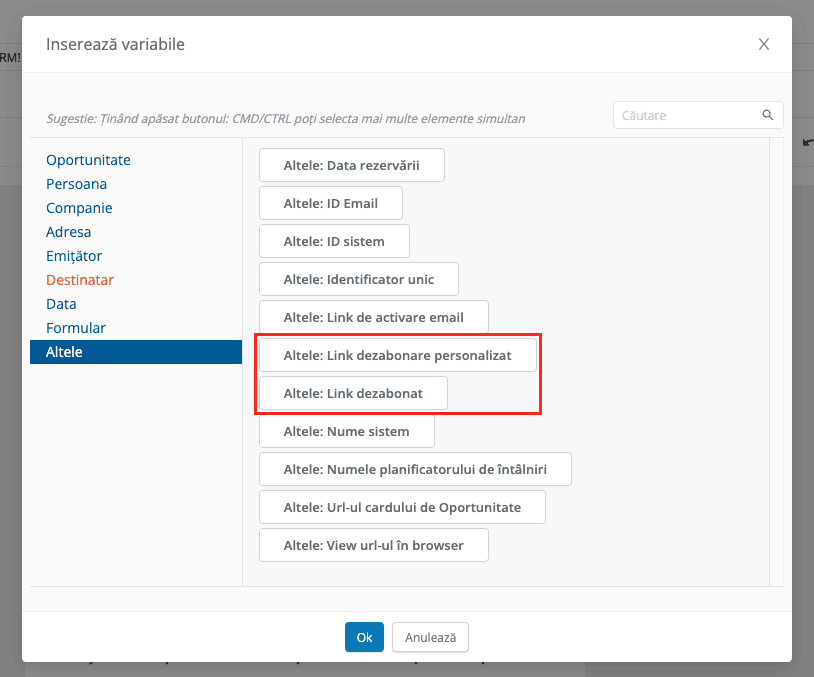Switch to the Companie category

point(79,208)
